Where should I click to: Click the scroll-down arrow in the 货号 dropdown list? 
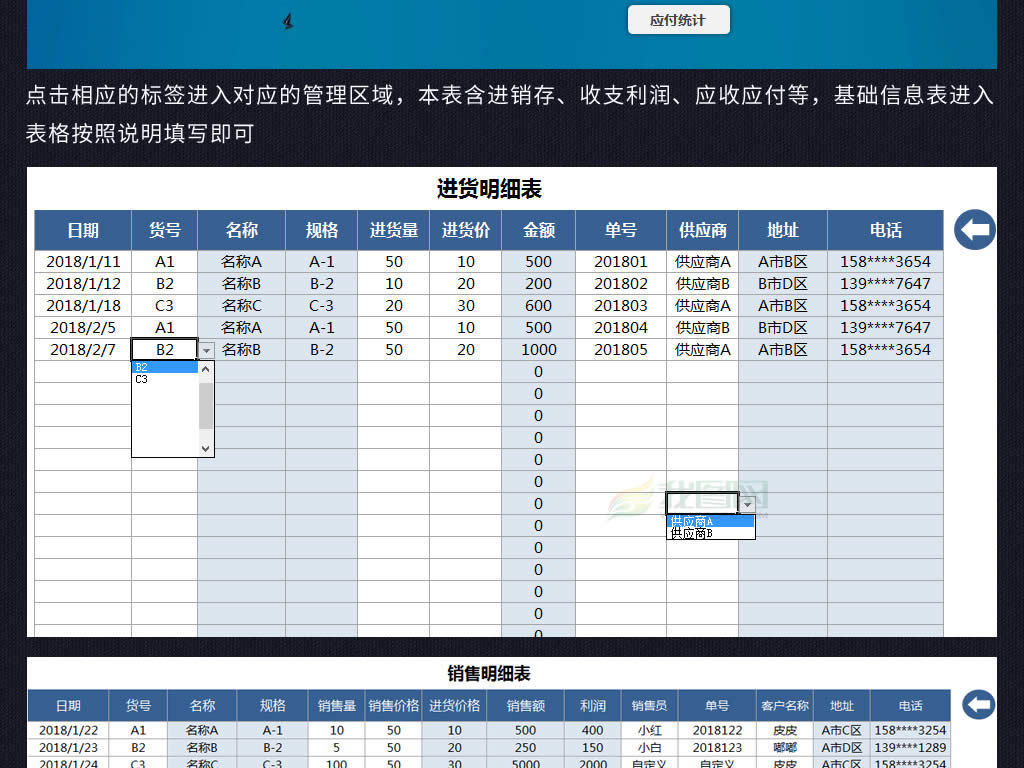tap(206, 450)
